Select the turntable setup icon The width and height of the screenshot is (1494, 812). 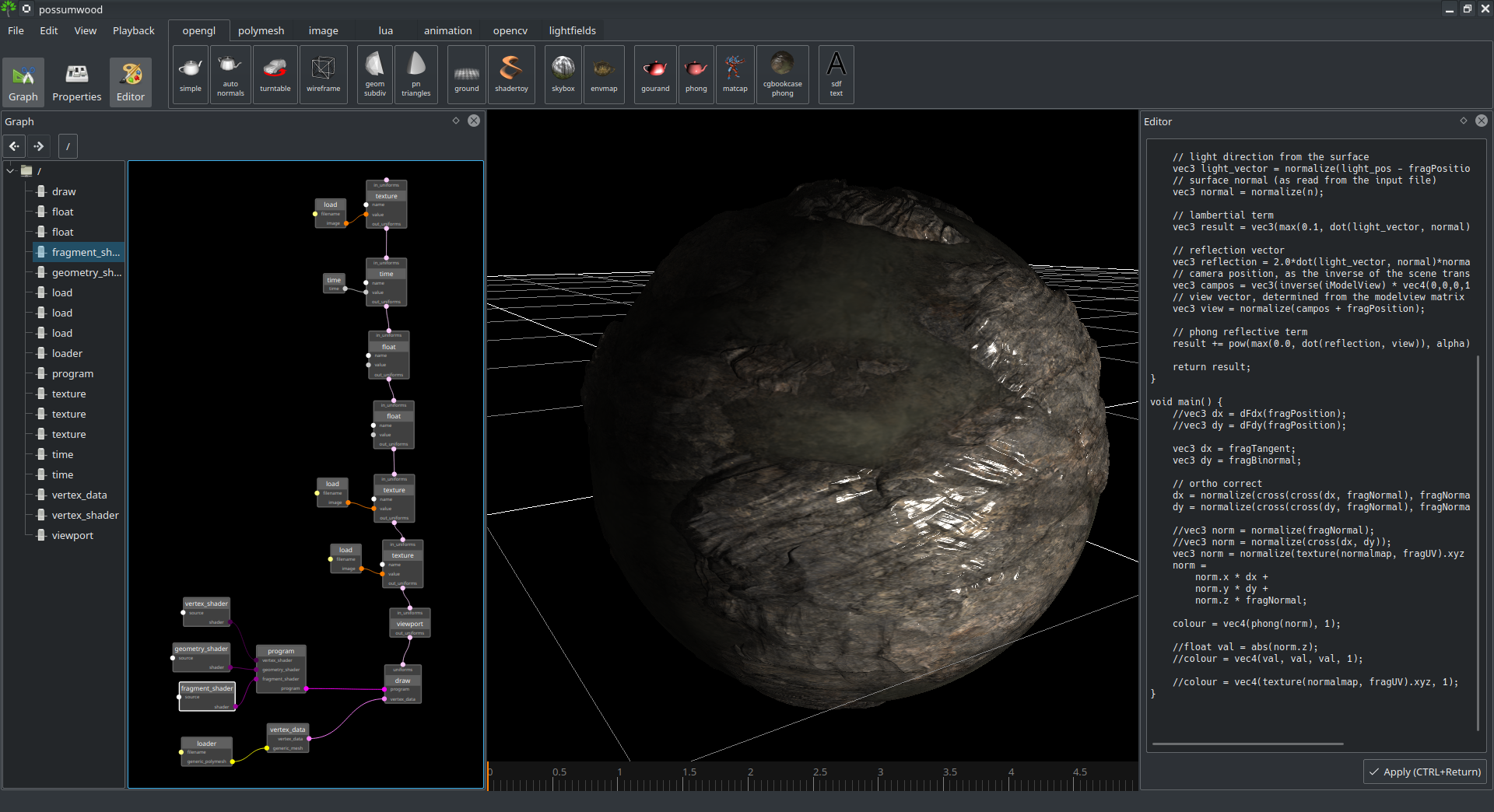click(x=275, y=75)
